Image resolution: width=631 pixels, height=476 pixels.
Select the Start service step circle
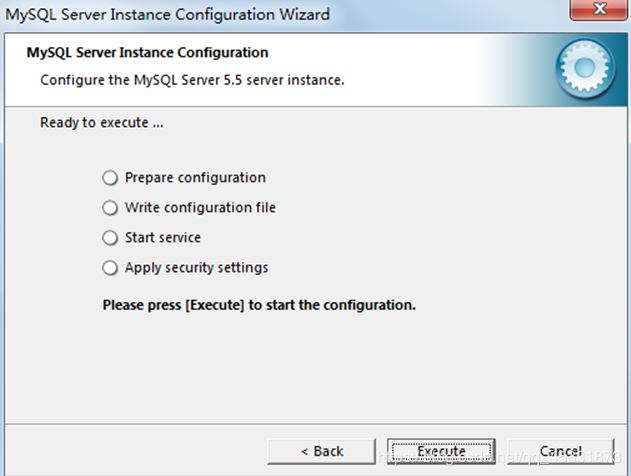pos(110,238)
